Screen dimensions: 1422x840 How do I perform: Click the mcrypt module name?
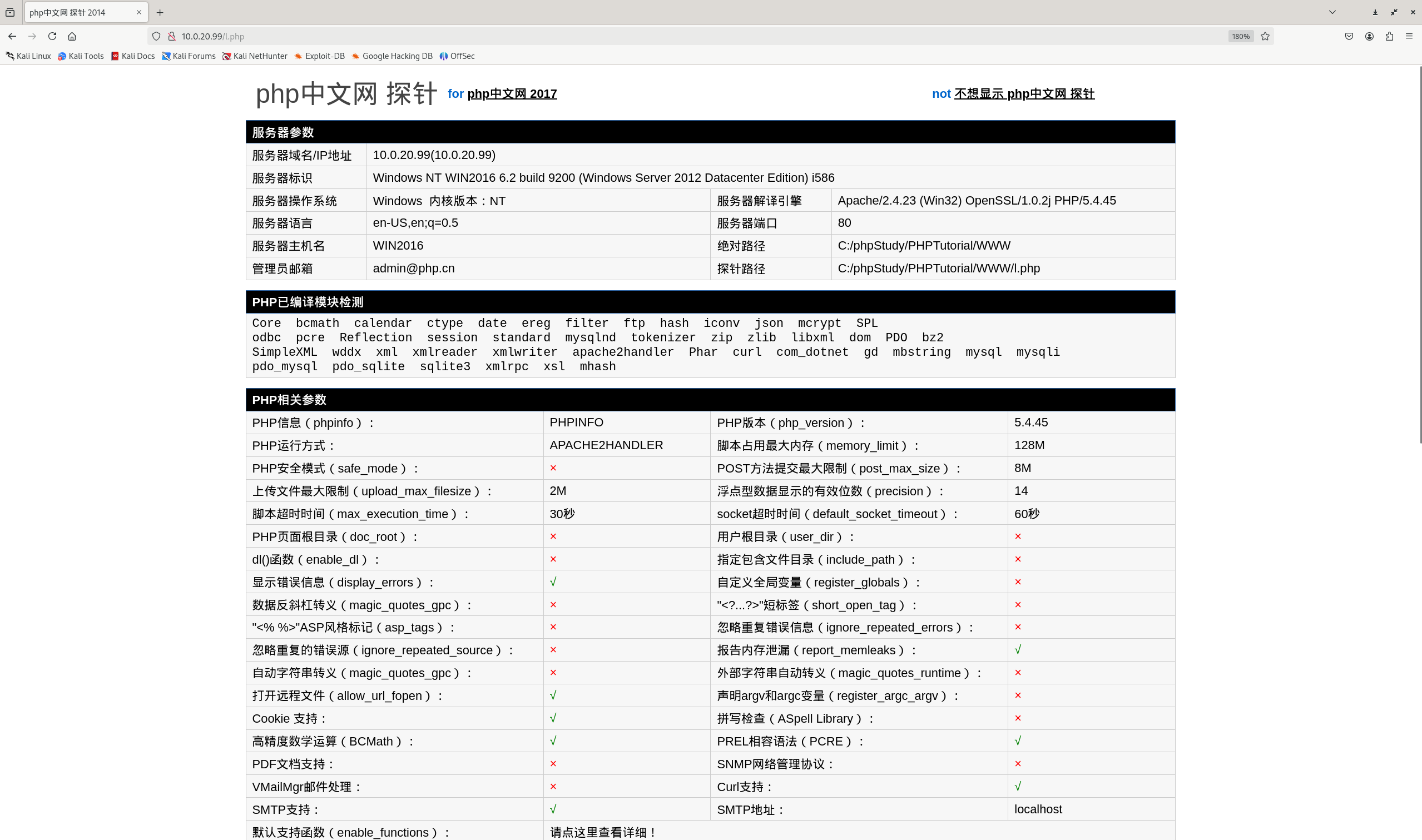coord(819,323)
